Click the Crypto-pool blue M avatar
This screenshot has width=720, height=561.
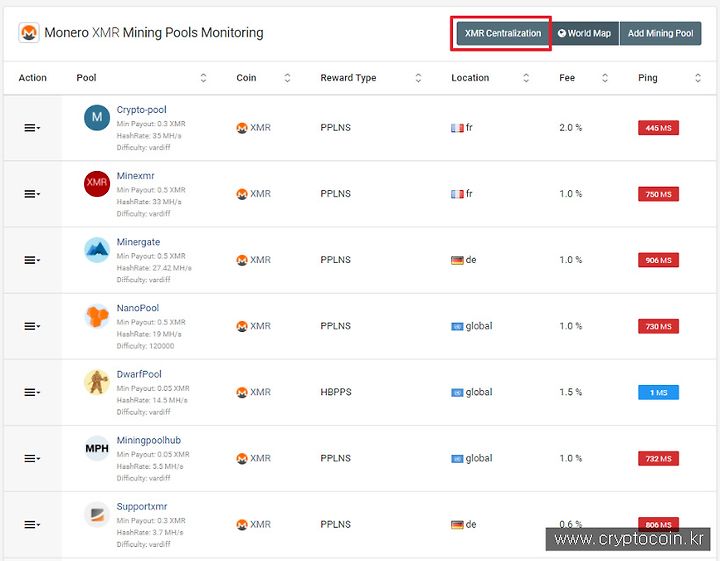pos(97,118)
